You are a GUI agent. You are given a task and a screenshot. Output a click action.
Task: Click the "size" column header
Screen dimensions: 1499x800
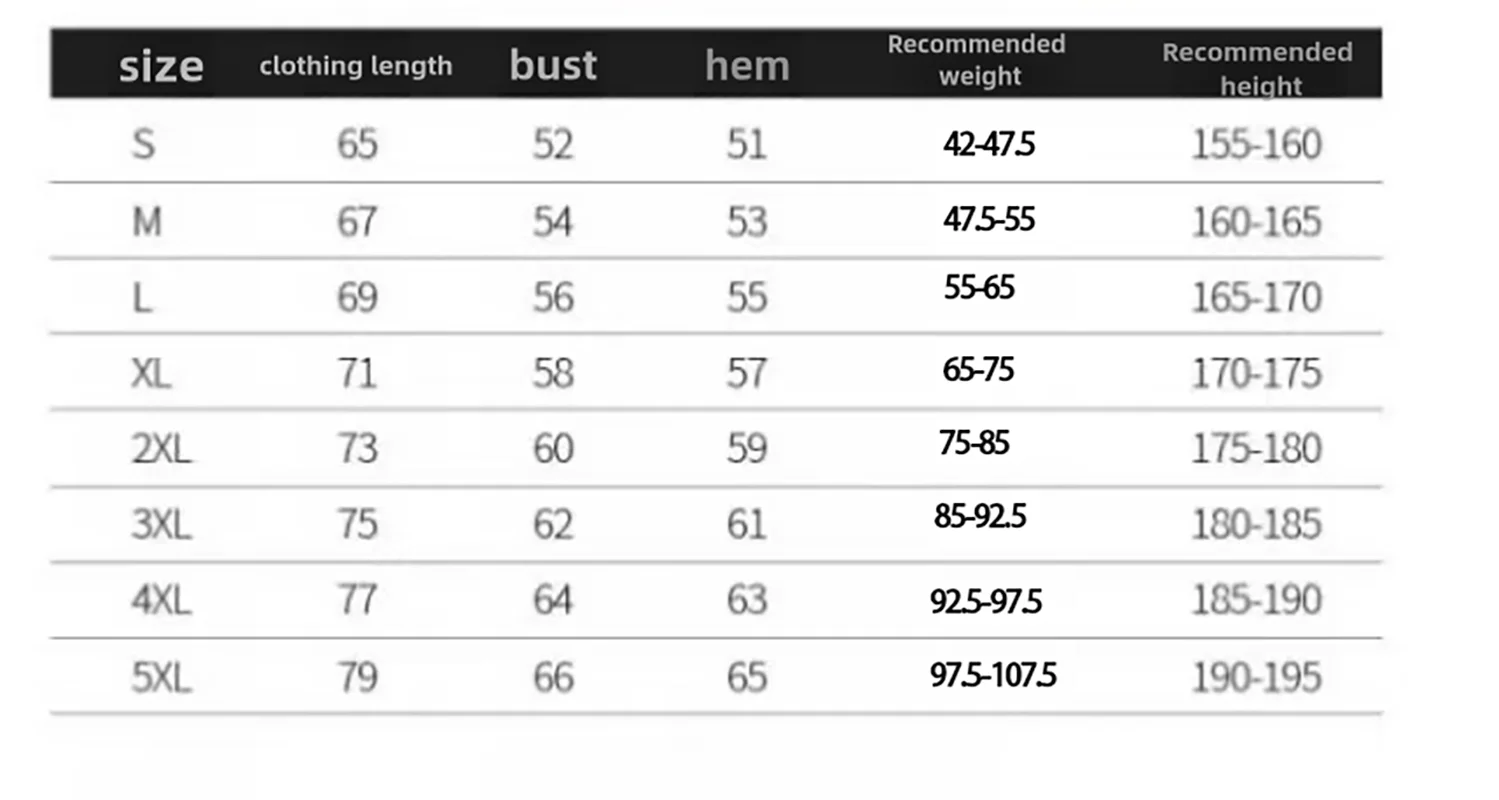[x=161, y=66]
